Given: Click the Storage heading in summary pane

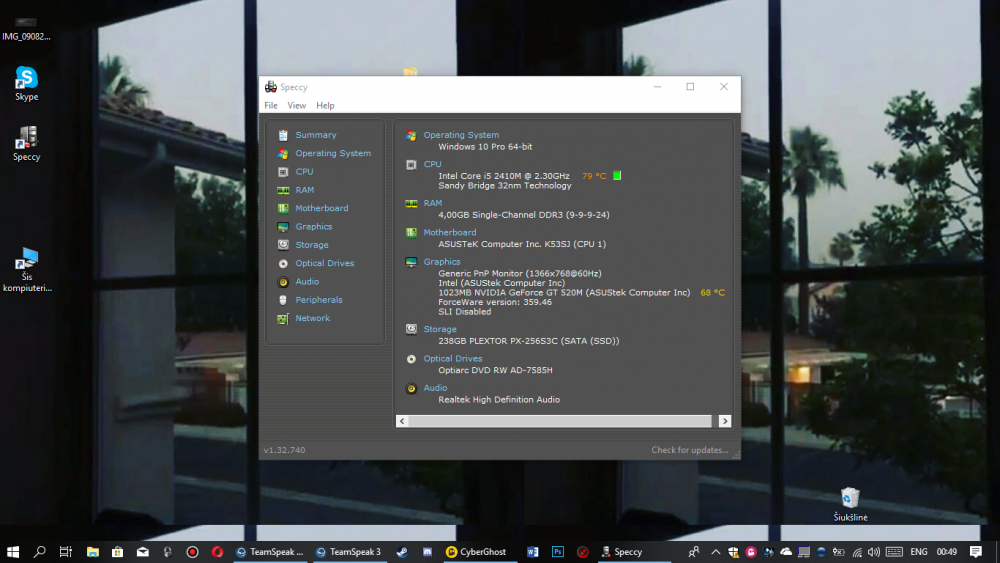Looking at the screenshot, I should [440, 330].
